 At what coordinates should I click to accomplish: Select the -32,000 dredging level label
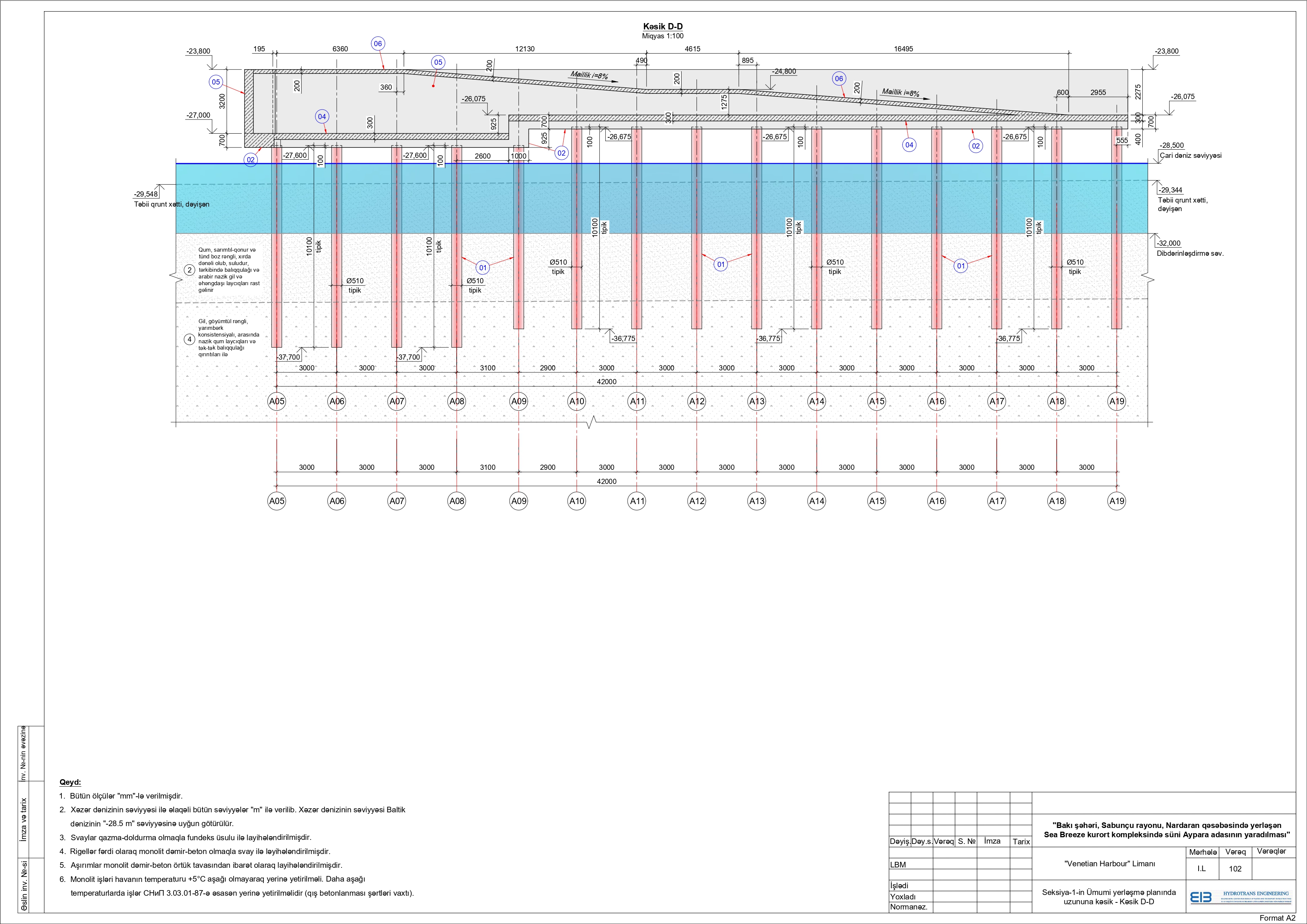point(1168,243)
